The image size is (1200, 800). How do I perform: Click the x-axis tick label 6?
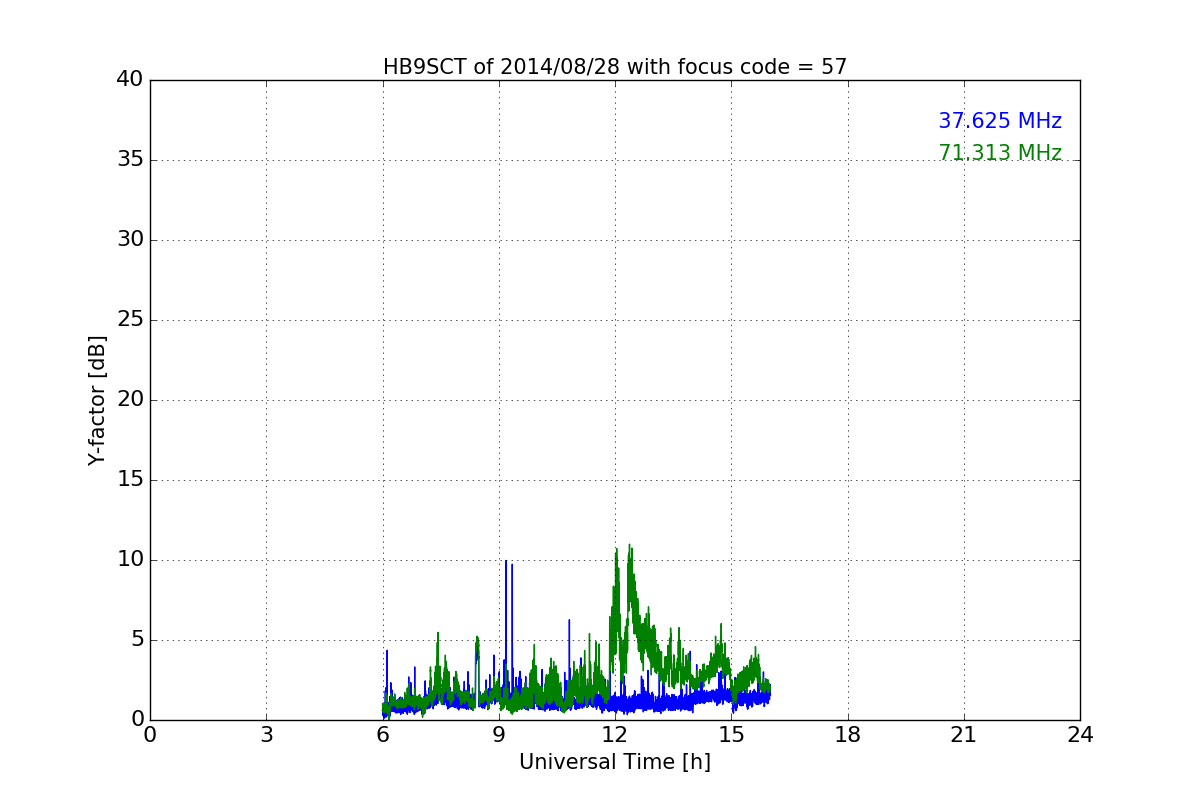click(x=383, y=735)
